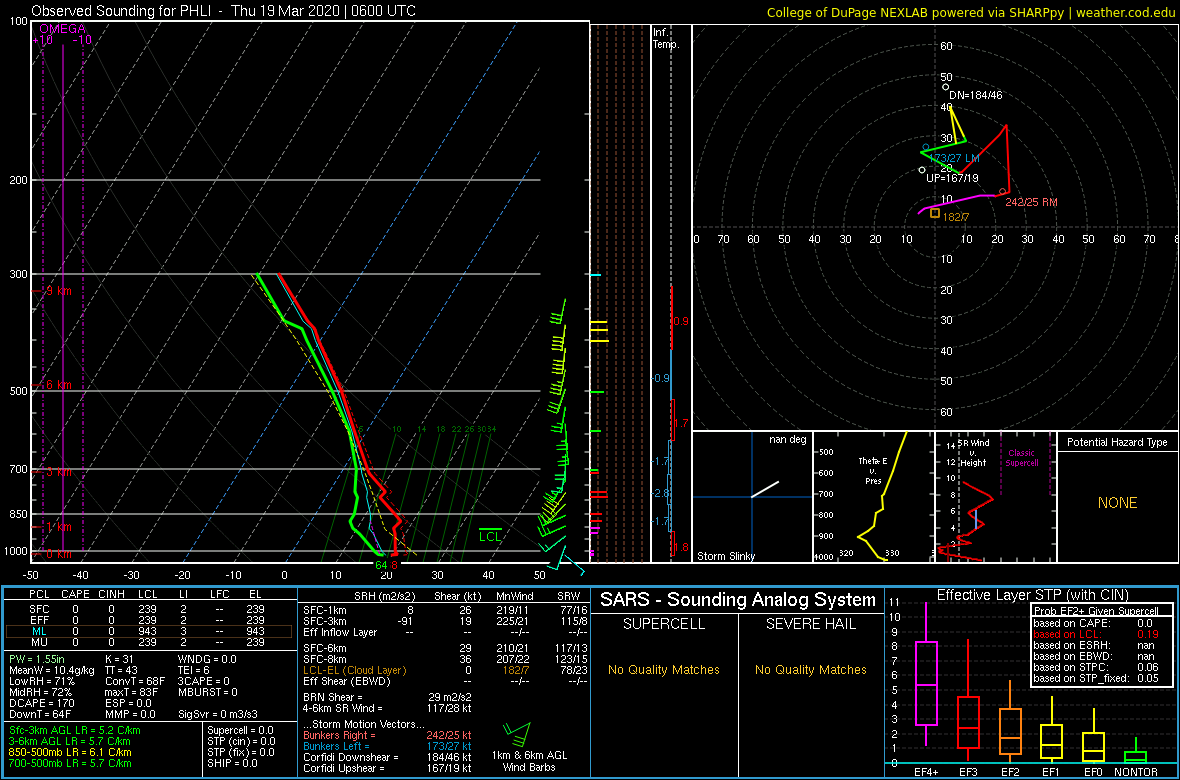The width and height of the screenshot is (1180, 780).
Task: Click the orange square 182/7 storm motion marker
Action: (935, 214)
